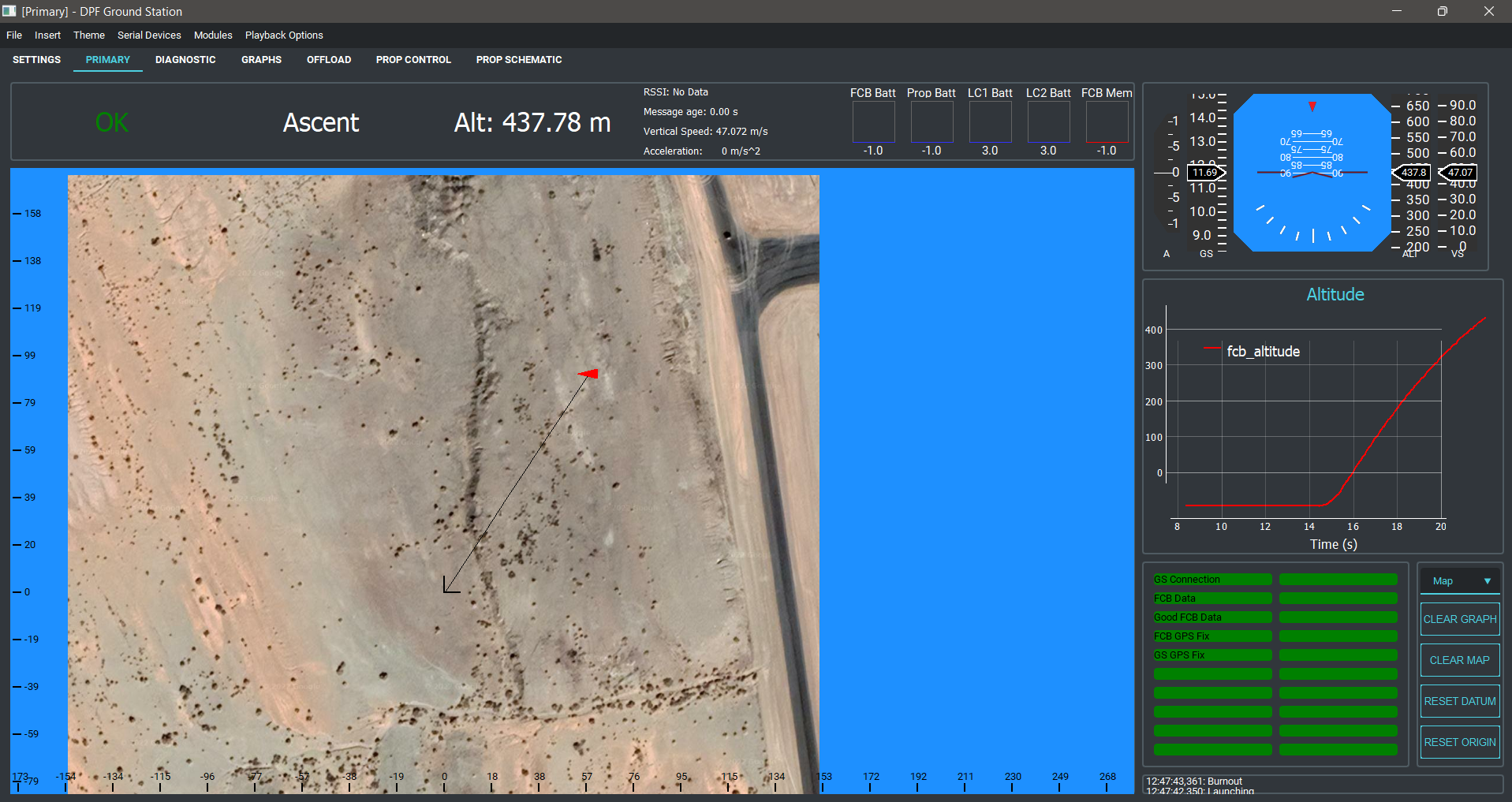Expand the Map dropdown selector

1460,581
